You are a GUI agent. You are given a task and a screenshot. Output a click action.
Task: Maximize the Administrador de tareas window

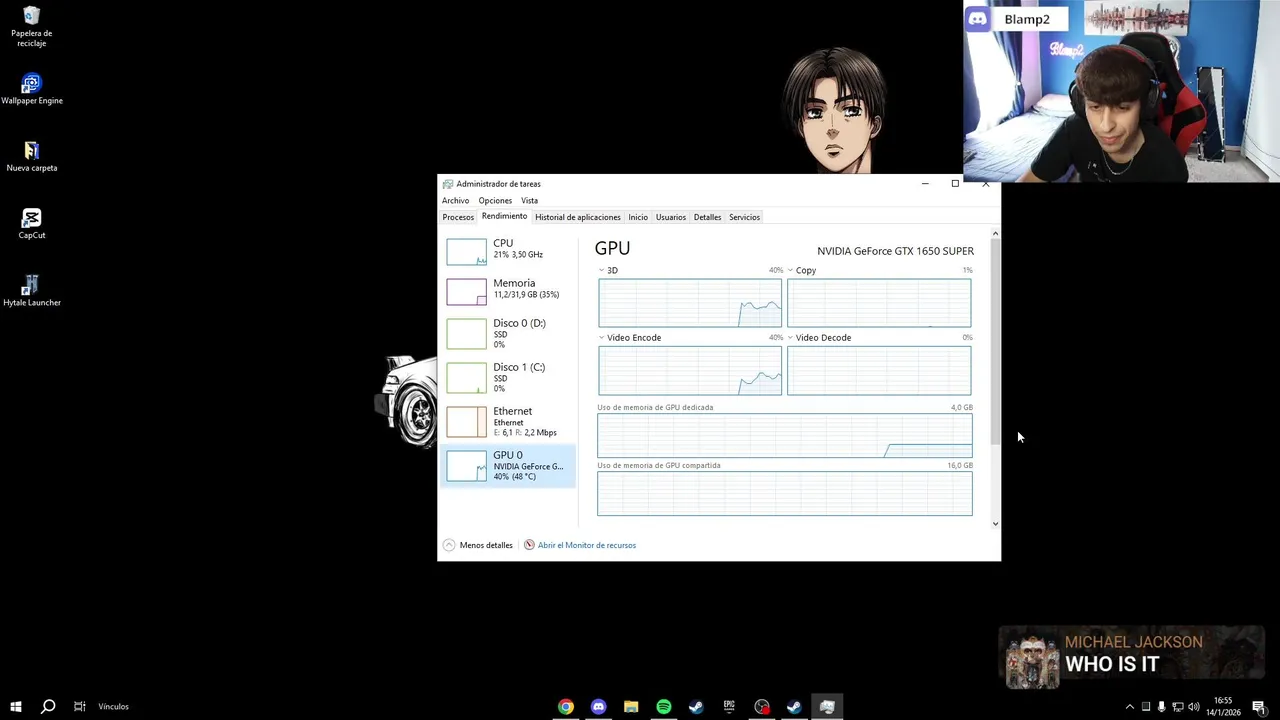click(955, 183)
